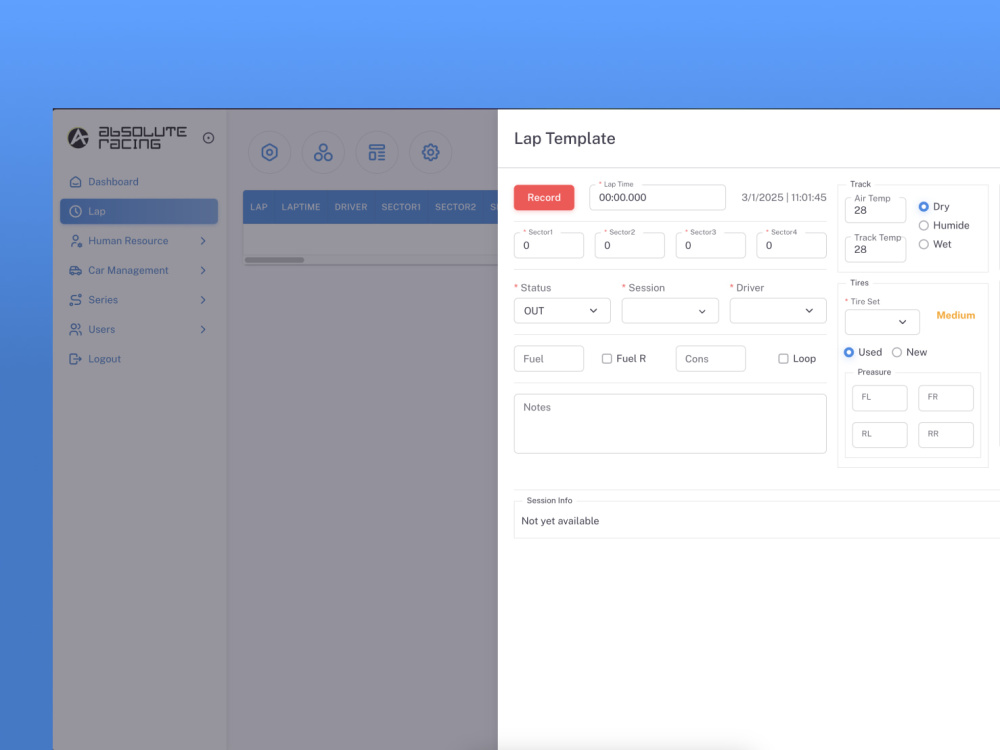Click the FL pressure field
Image resolution: width=1000 pixels, height=750 pixels.
pos(879,397)
